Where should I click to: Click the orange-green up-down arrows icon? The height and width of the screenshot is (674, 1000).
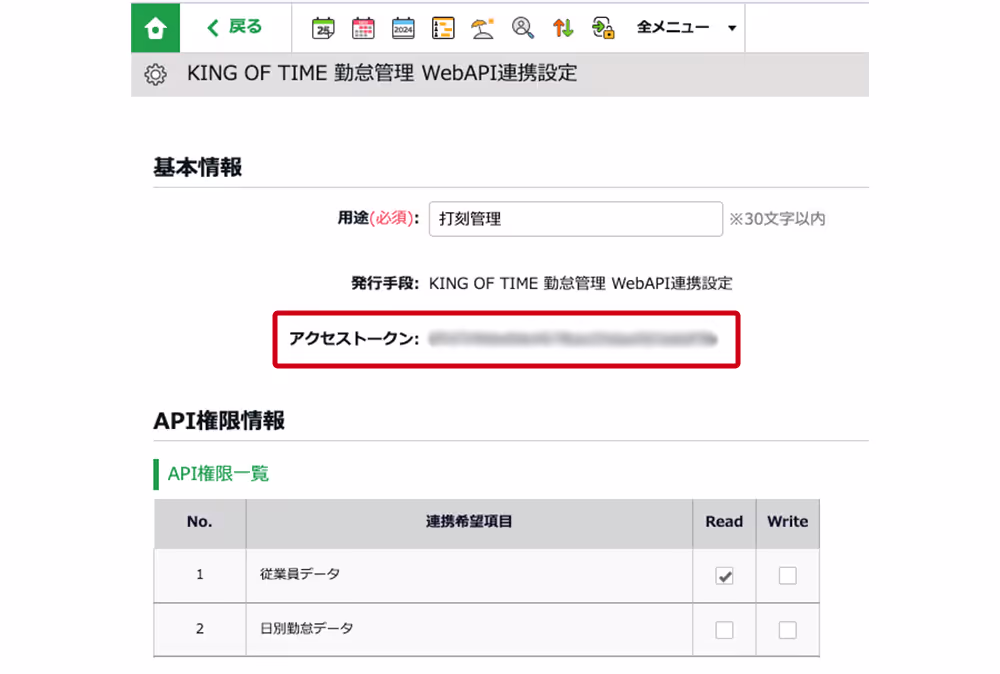point(563,28)
